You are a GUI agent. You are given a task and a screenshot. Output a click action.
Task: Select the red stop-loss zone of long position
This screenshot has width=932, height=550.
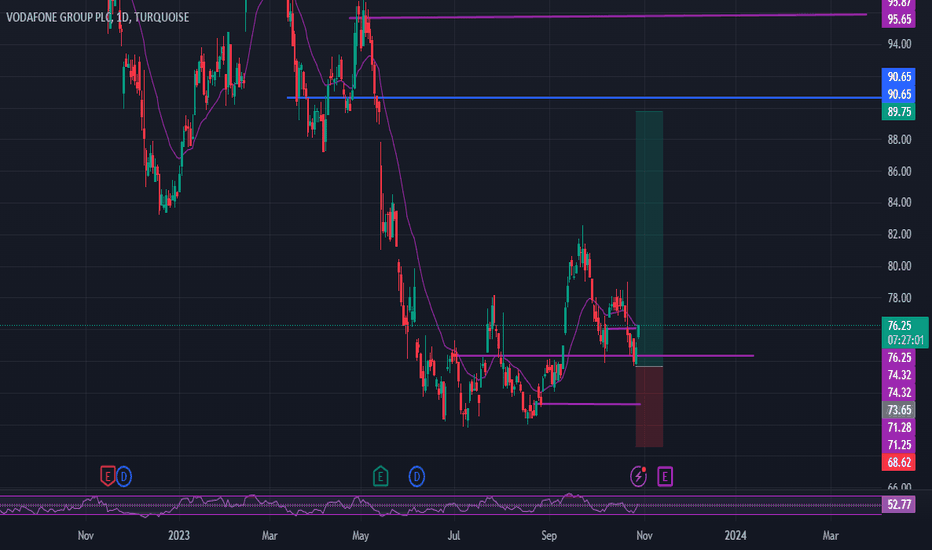pos(649,407)
